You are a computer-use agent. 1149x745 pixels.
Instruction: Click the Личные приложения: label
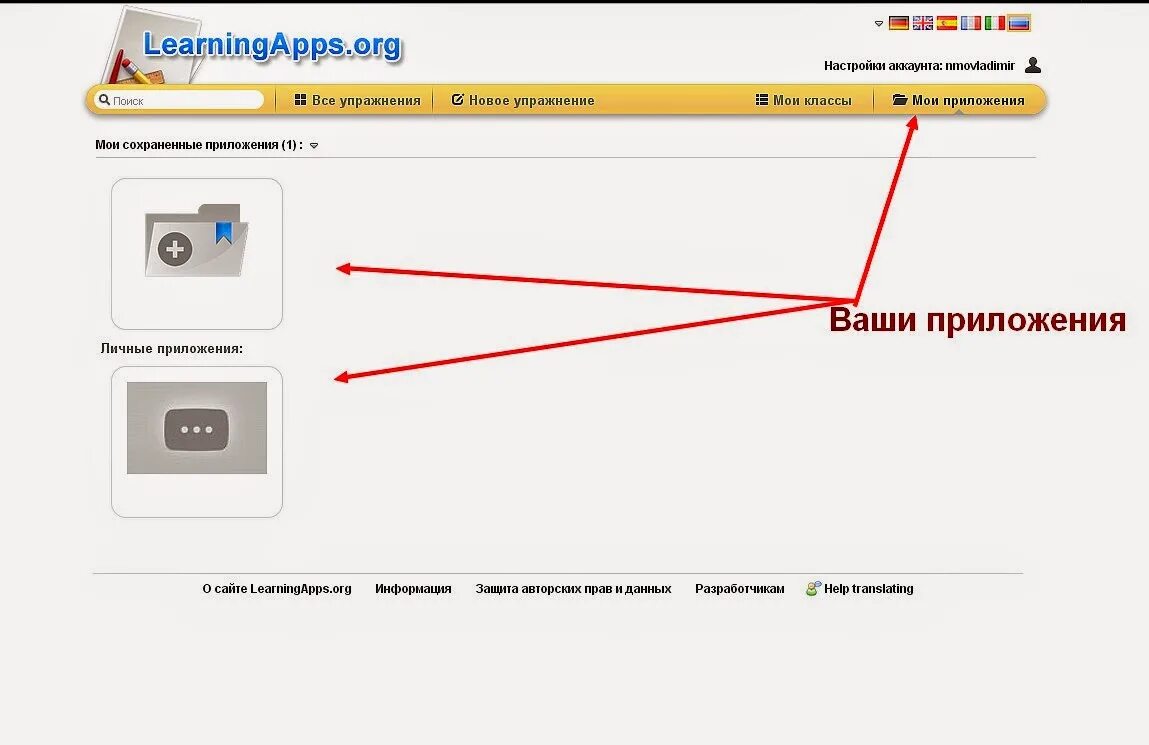click(171, 349)
